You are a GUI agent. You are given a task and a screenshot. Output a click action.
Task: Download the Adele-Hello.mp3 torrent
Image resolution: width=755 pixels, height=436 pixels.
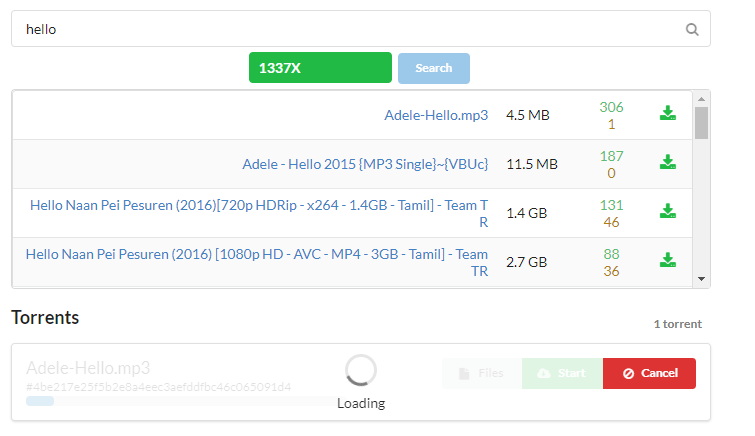(667, 113)
